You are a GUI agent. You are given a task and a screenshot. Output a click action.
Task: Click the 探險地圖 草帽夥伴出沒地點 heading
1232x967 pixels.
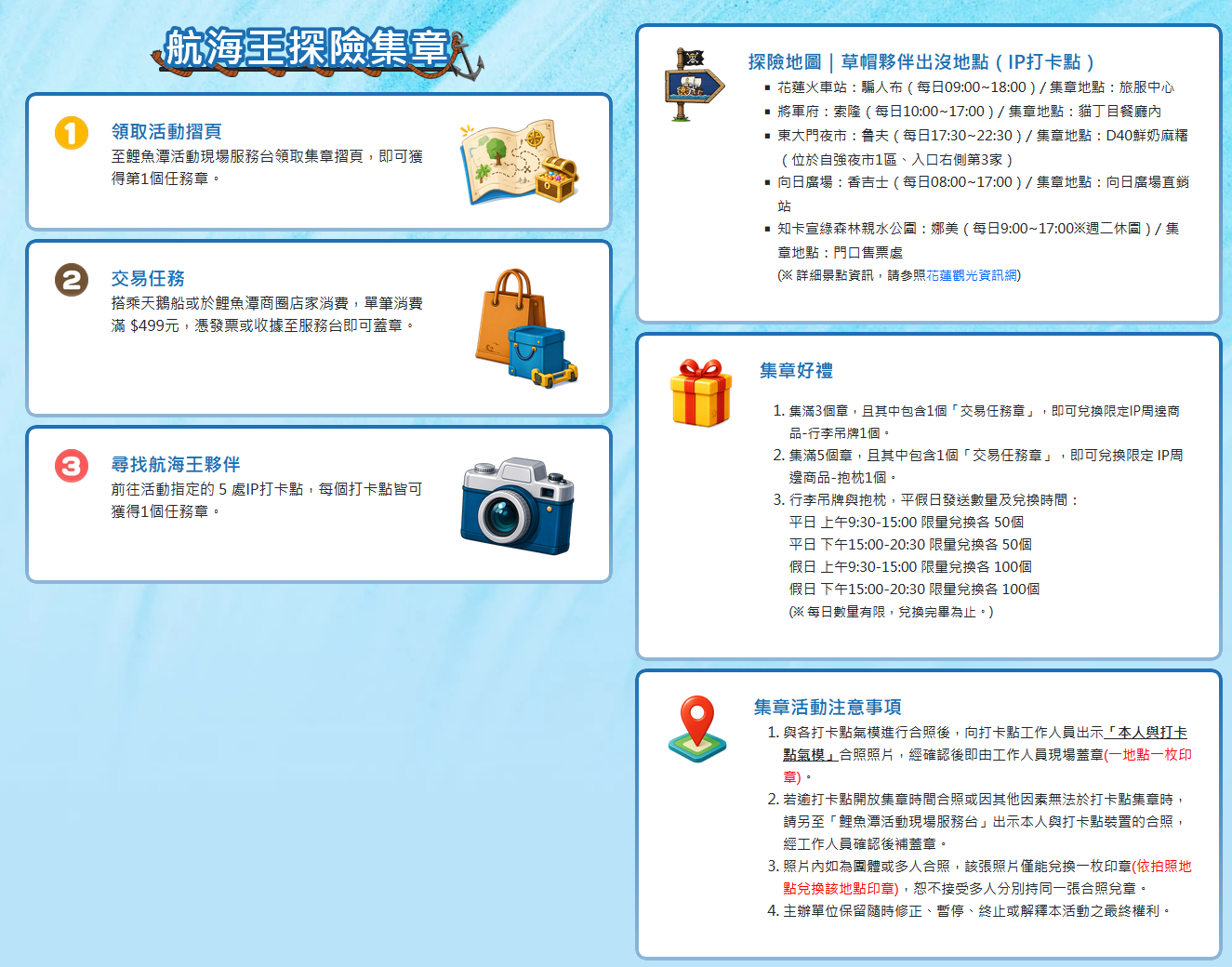(921, 61)
